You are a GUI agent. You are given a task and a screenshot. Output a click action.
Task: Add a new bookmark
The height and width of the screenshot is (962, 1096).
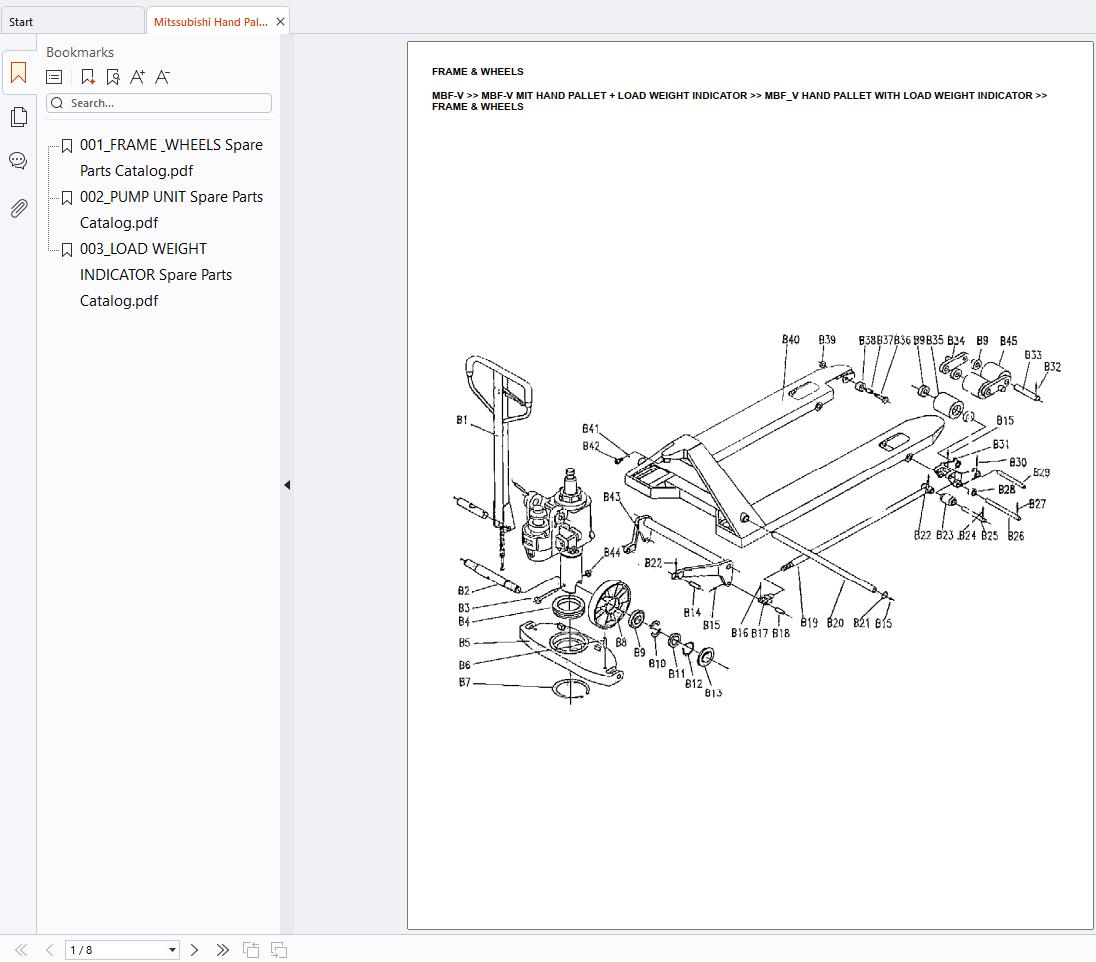click(88, 77)
